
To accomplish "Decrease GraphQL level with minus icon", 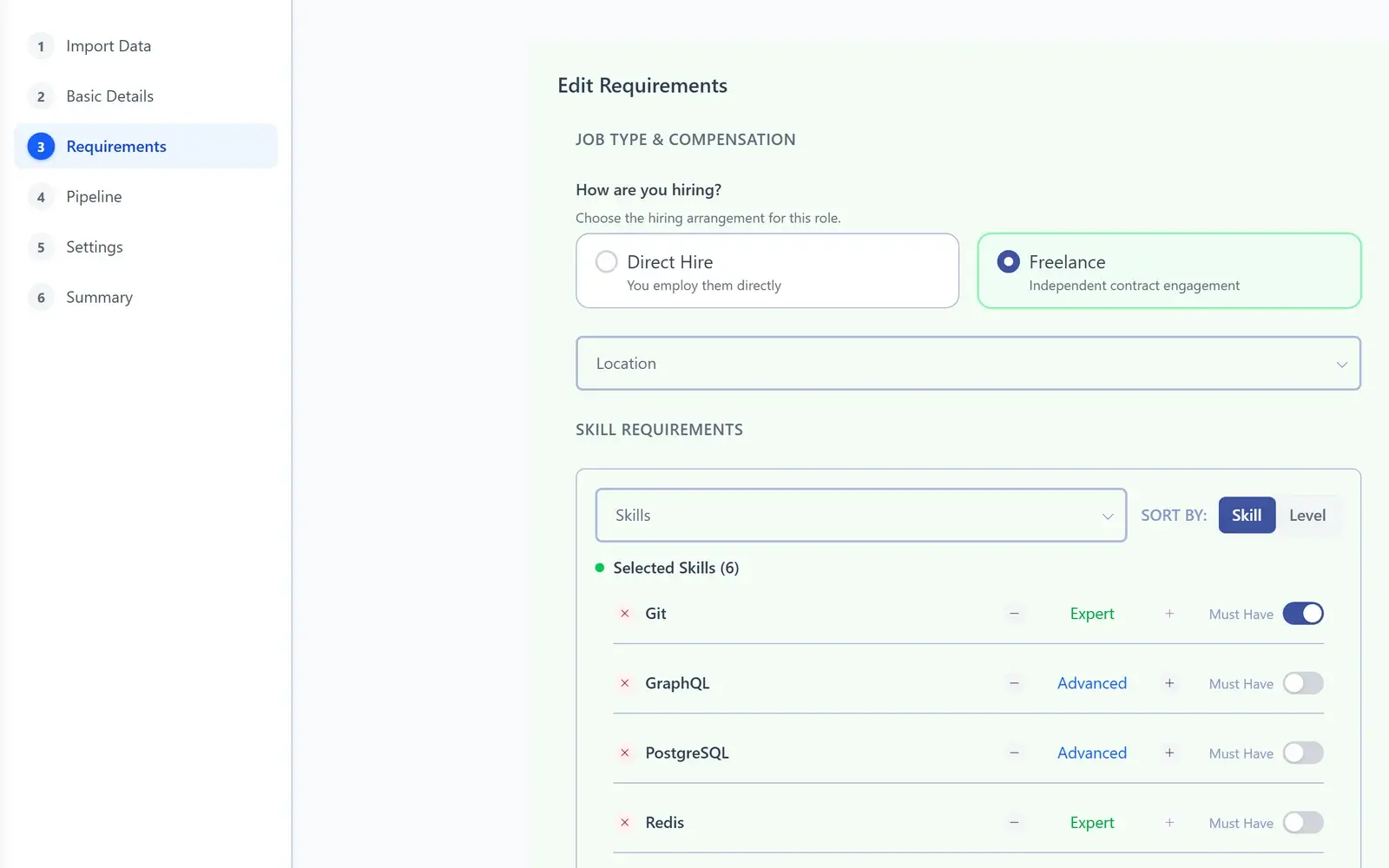I will coord(1014,683).
